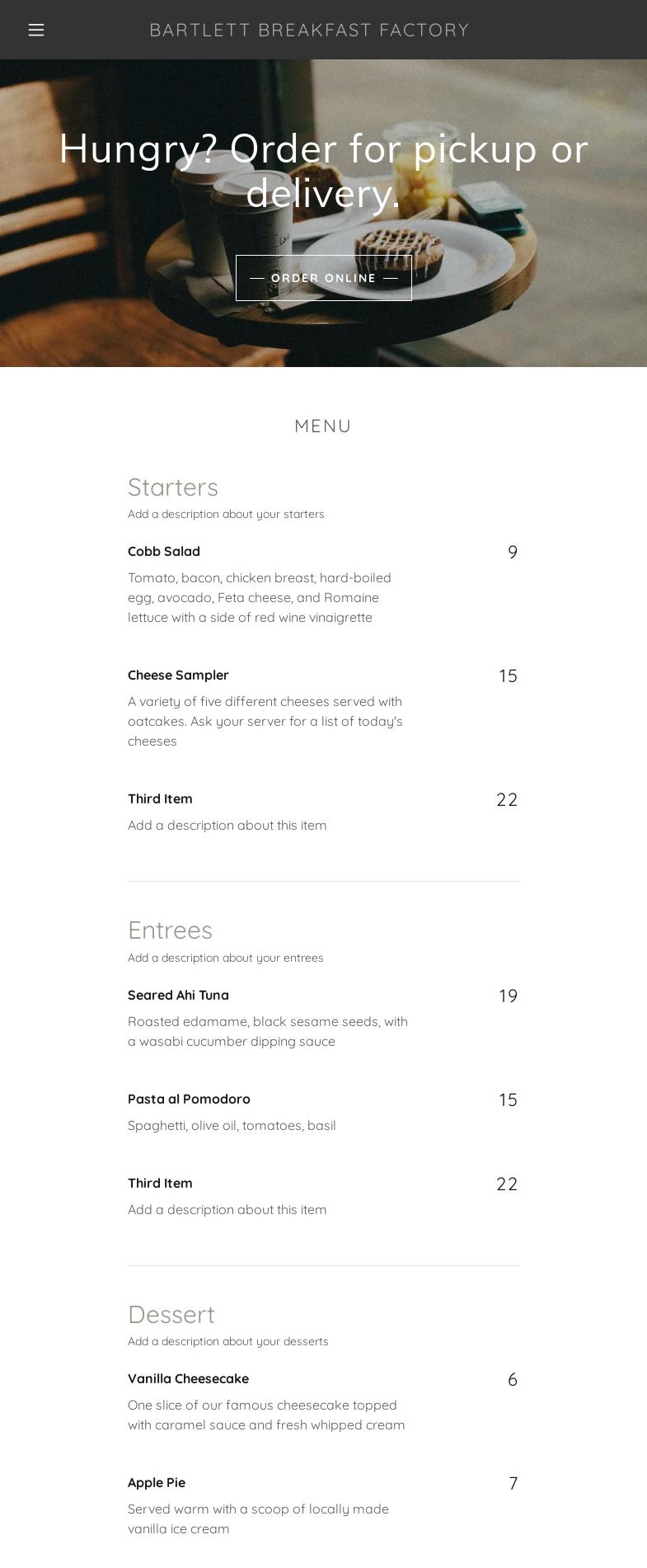The height and width of the screenshot is (1568, 647).
Task: Select the Vanilla Cheesecake item title
Action: point(188,1378)
